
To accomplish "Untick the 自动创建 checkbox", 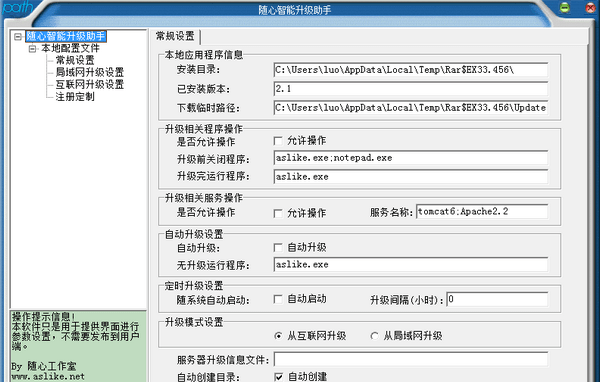I will coord(279,377).
